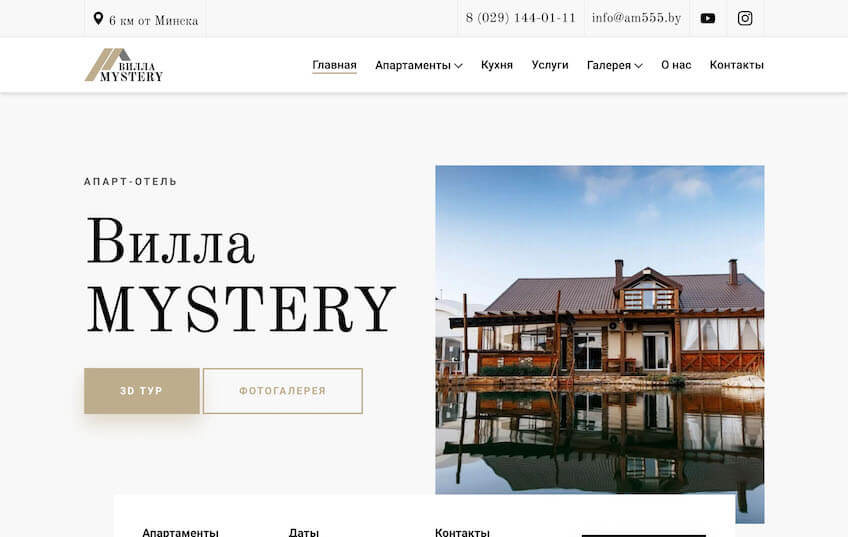Select the Апартаменты field in booking form
The image size is (848, 537).
point(180,532)
